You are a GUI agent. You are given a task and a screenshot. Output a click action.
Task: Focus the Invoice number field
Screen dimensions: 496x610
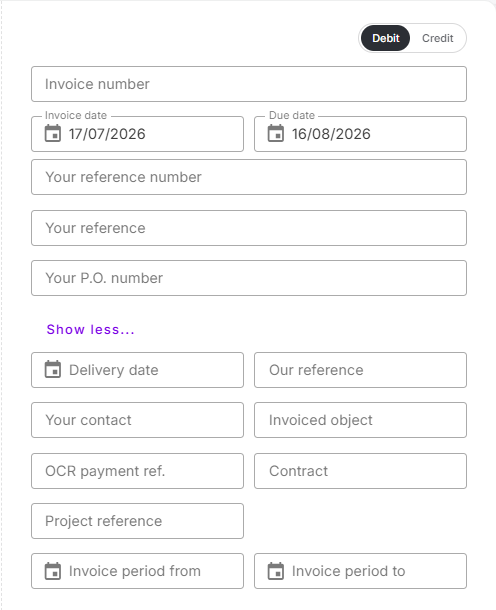click(x=249, y=84)
